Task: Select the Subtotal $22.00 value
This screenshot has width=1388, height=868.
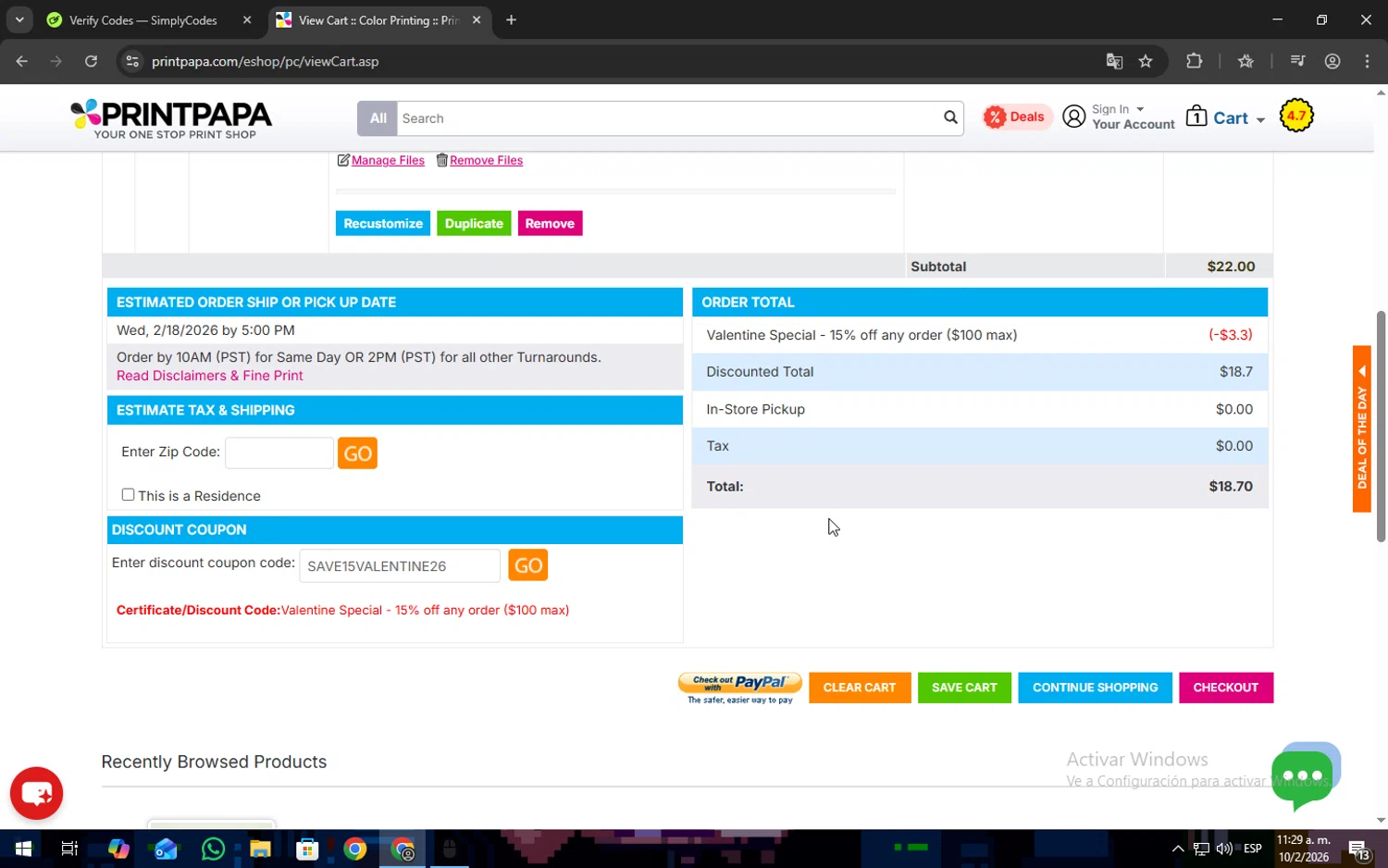Action: pyautogui.click(x=1231, y=266)
